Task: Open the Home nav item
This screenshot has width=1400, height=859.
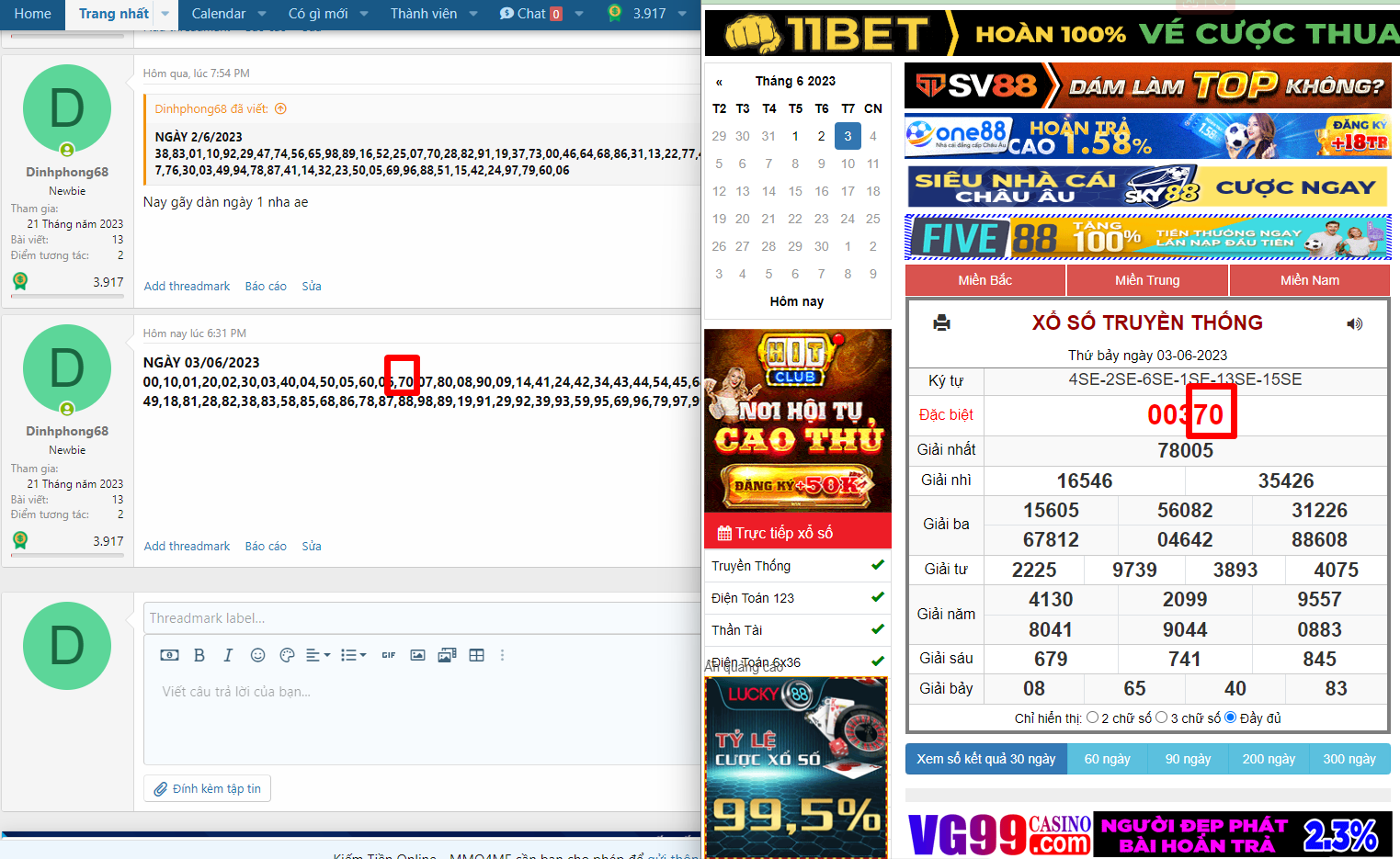Action: pos(33,14)
